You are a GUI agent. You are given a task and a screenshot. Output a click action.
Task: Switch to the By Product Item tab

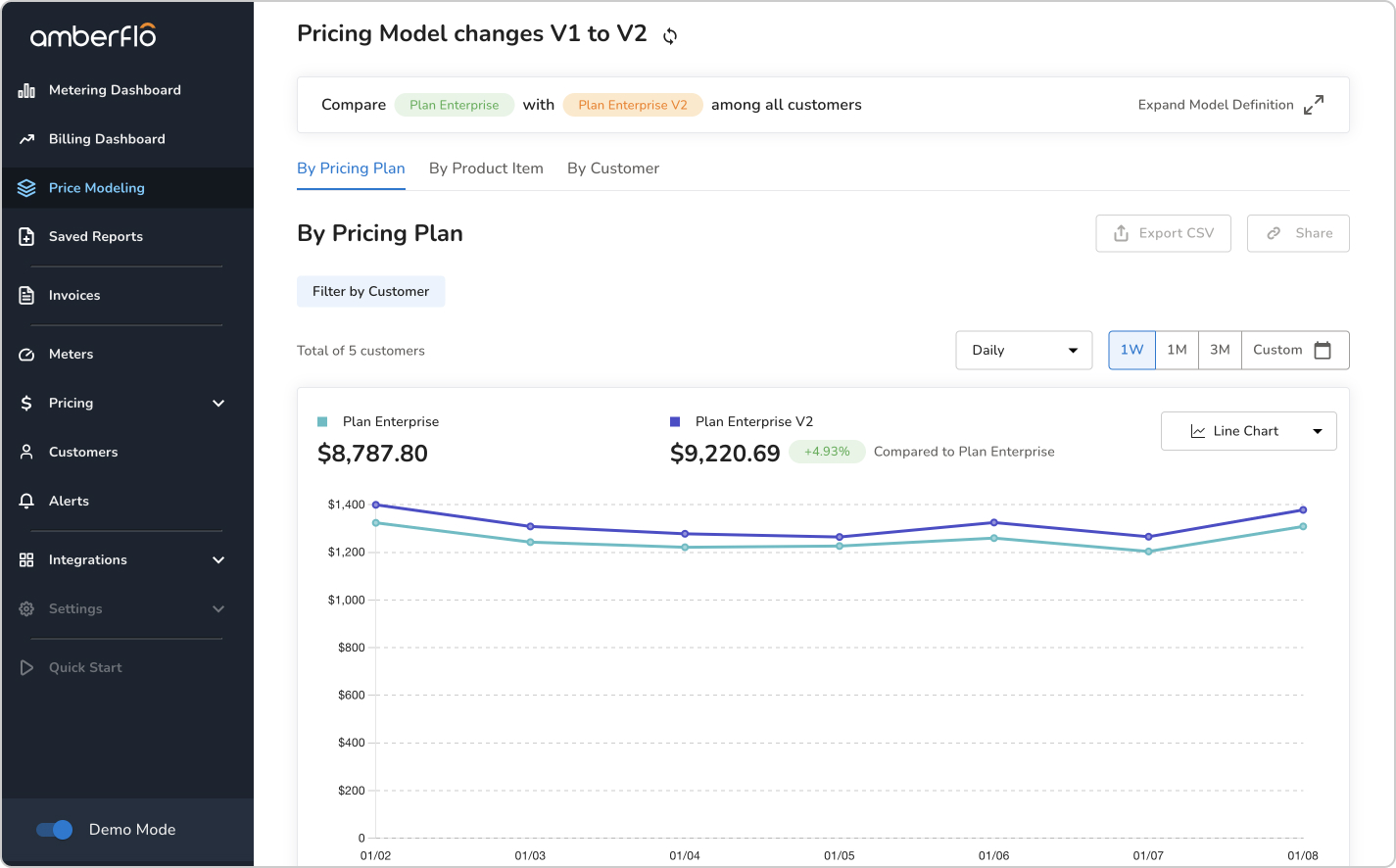486,169
